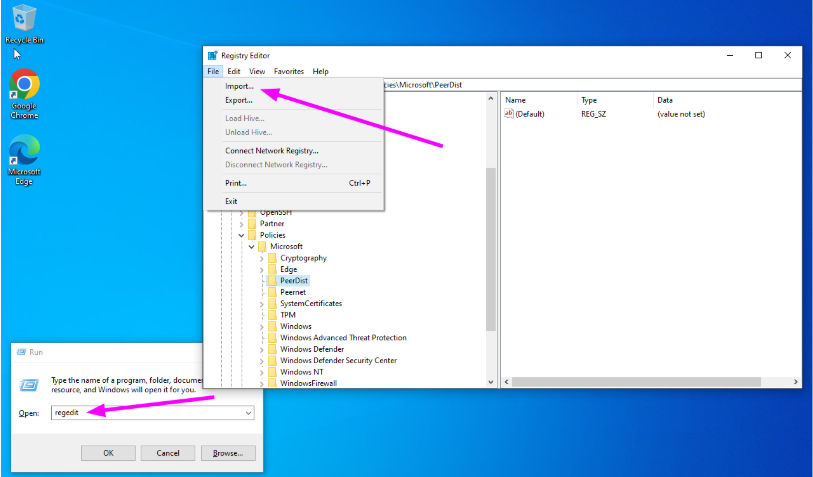This screenshot has width=813, height=477.
Task: Select the WindowsFirewall key
Action: coord(309,383)
